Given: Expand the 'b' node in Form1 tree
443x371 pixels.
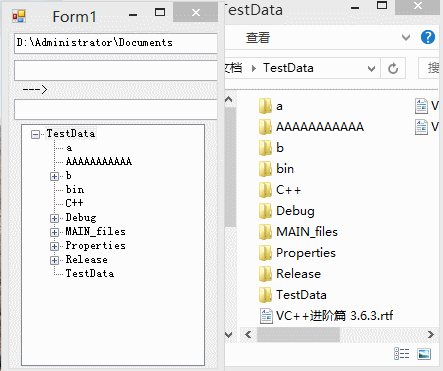Looking at the screenshot, I should [x=54, y=176].
